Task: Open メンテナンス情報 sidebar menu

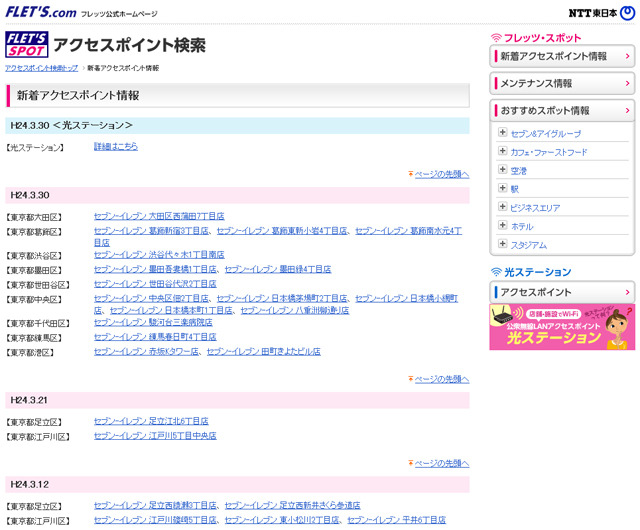Action: (562, 83)
